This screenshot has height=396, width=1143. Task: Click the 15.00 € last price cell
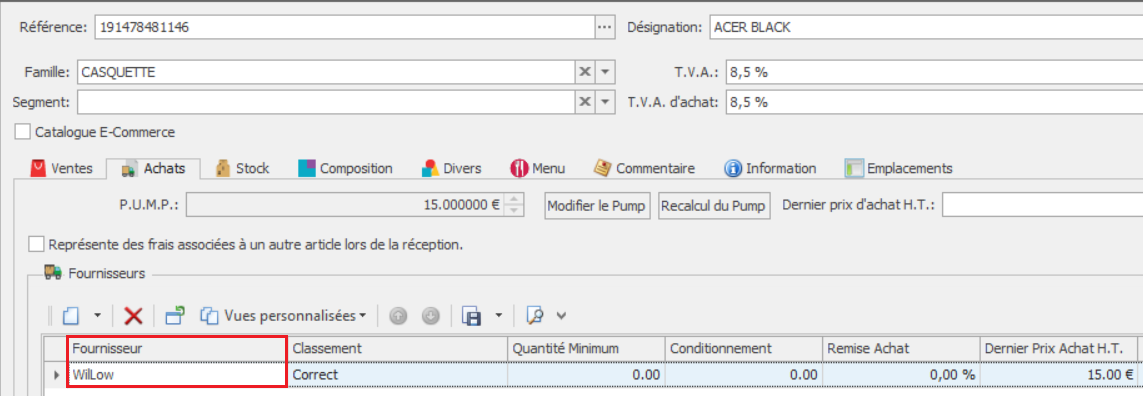[1058, 375]
